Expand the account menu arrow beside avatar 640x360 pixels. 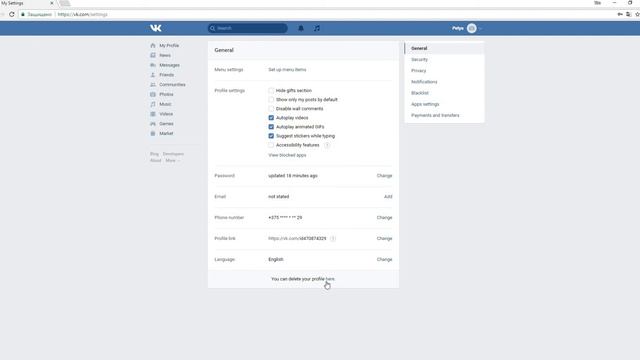(x=480, y=29)
